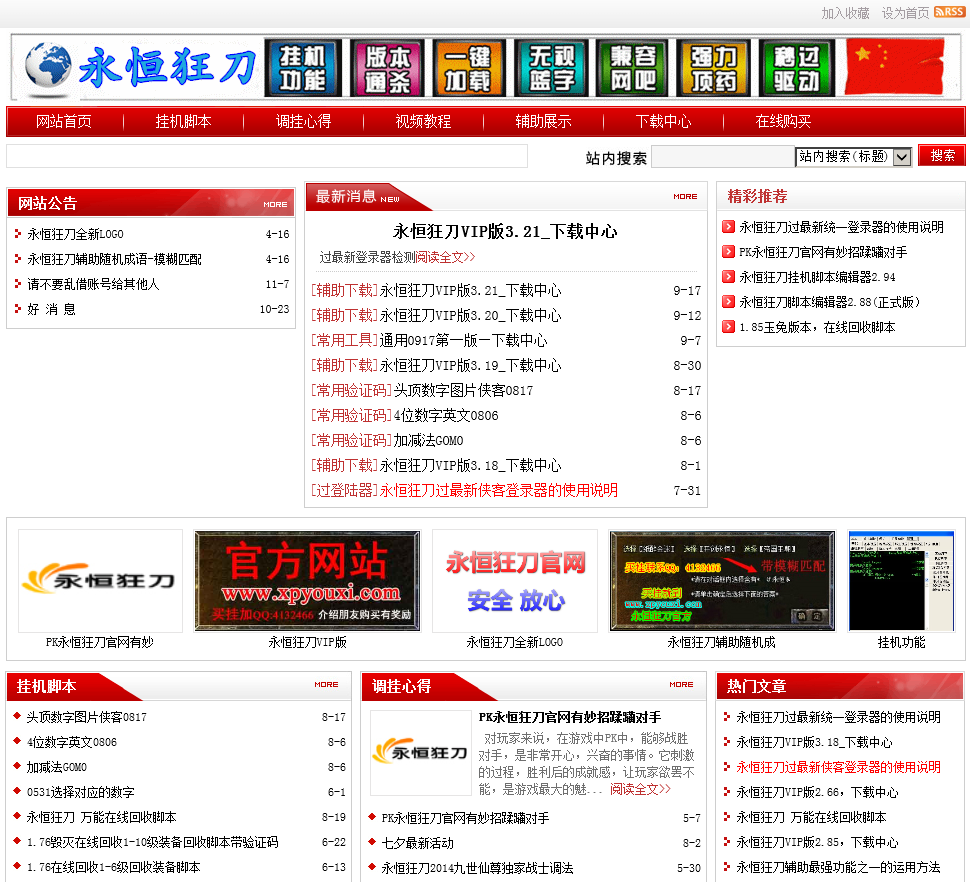Open hot article 永恒狂刀VIP版2.85, 下载中心
Screen dimensions: 970x882
pos(817,842)
